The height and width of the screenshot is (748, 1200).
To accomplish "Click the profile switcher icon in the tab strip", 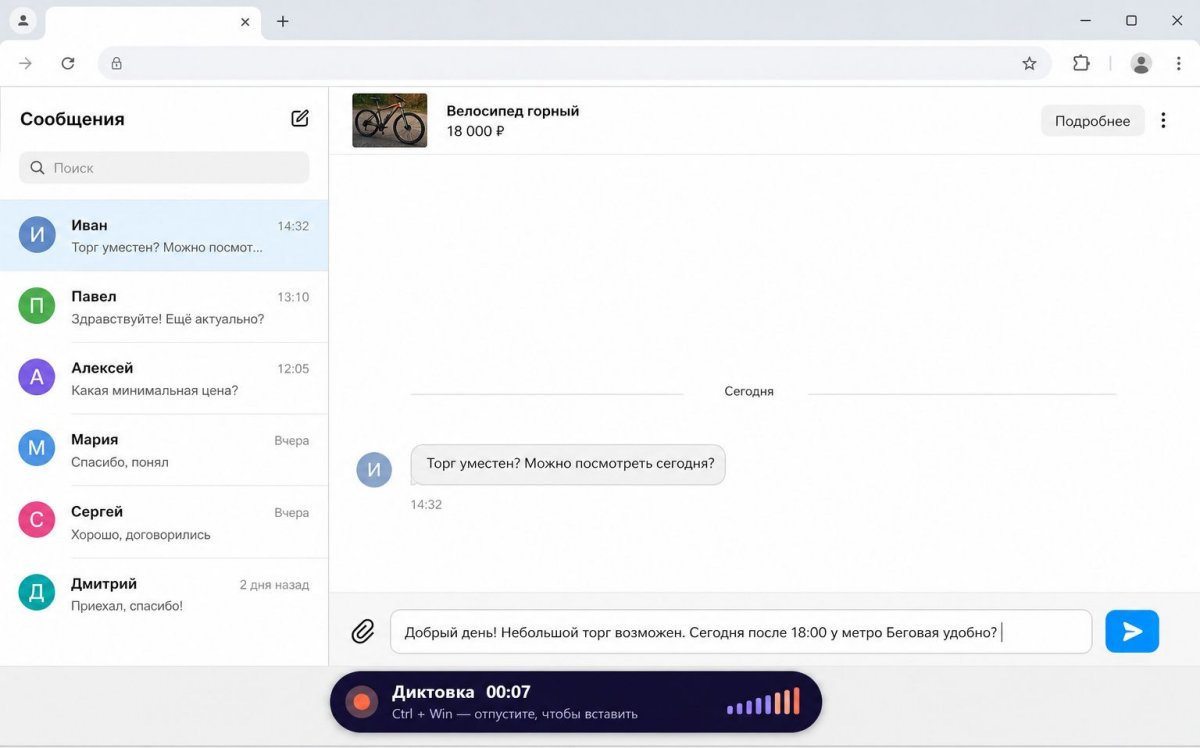I will tap(23, 20).
